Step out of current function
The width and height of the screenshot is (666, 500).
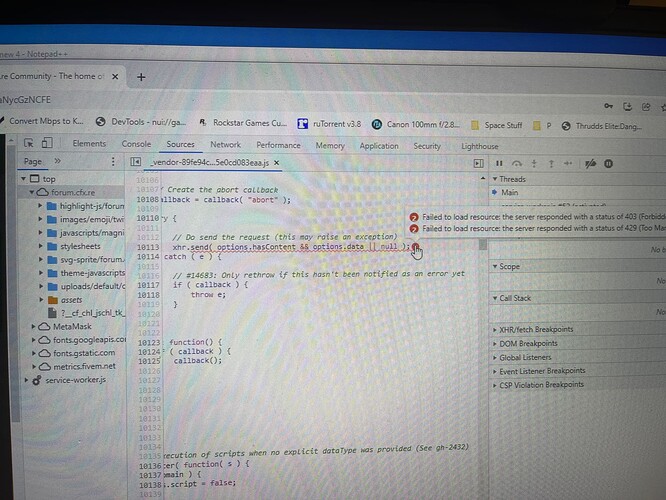[x=551, y=164]
